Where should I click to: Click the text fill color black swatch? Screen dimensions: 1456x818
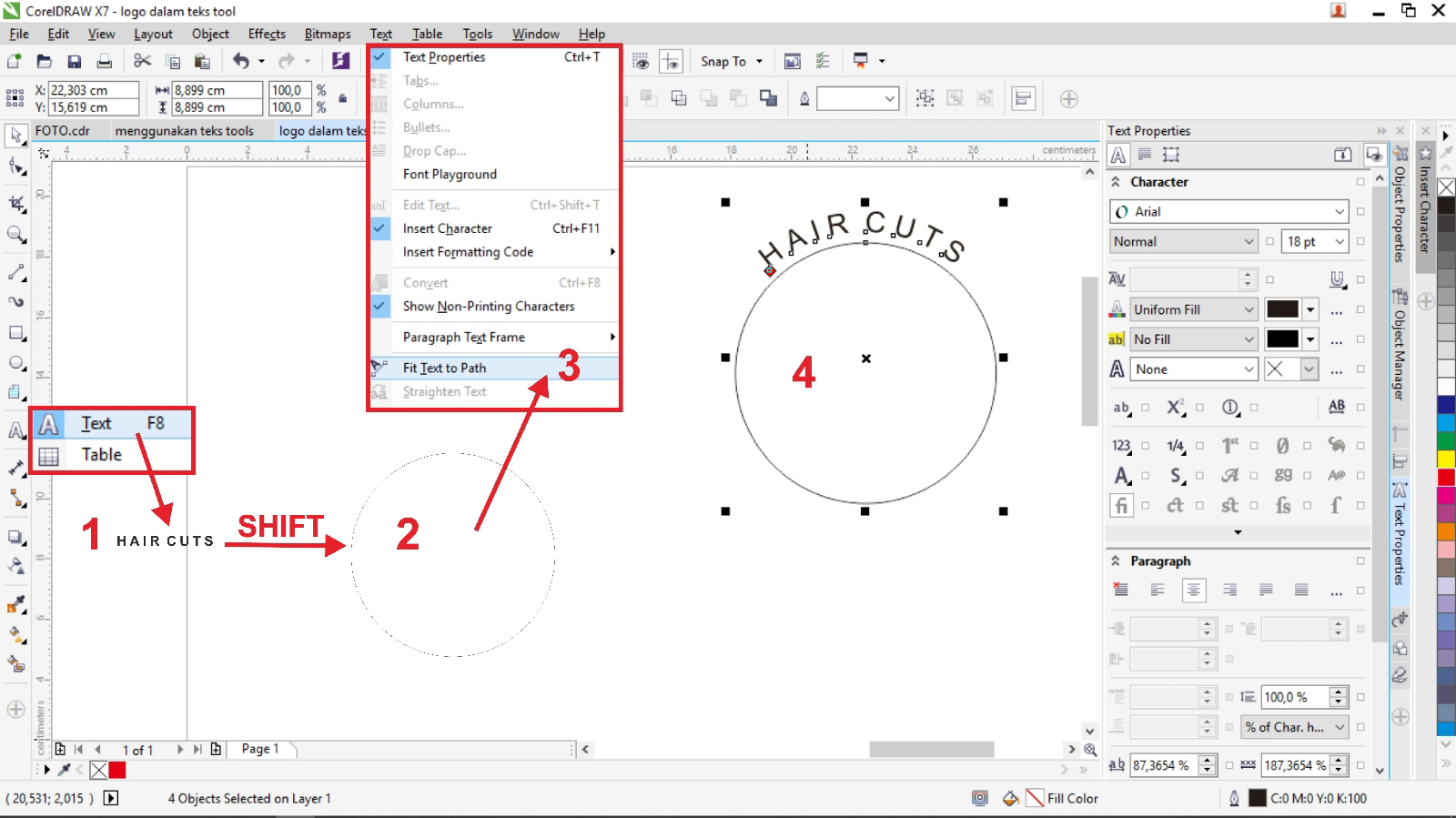tap(1282, 310)
